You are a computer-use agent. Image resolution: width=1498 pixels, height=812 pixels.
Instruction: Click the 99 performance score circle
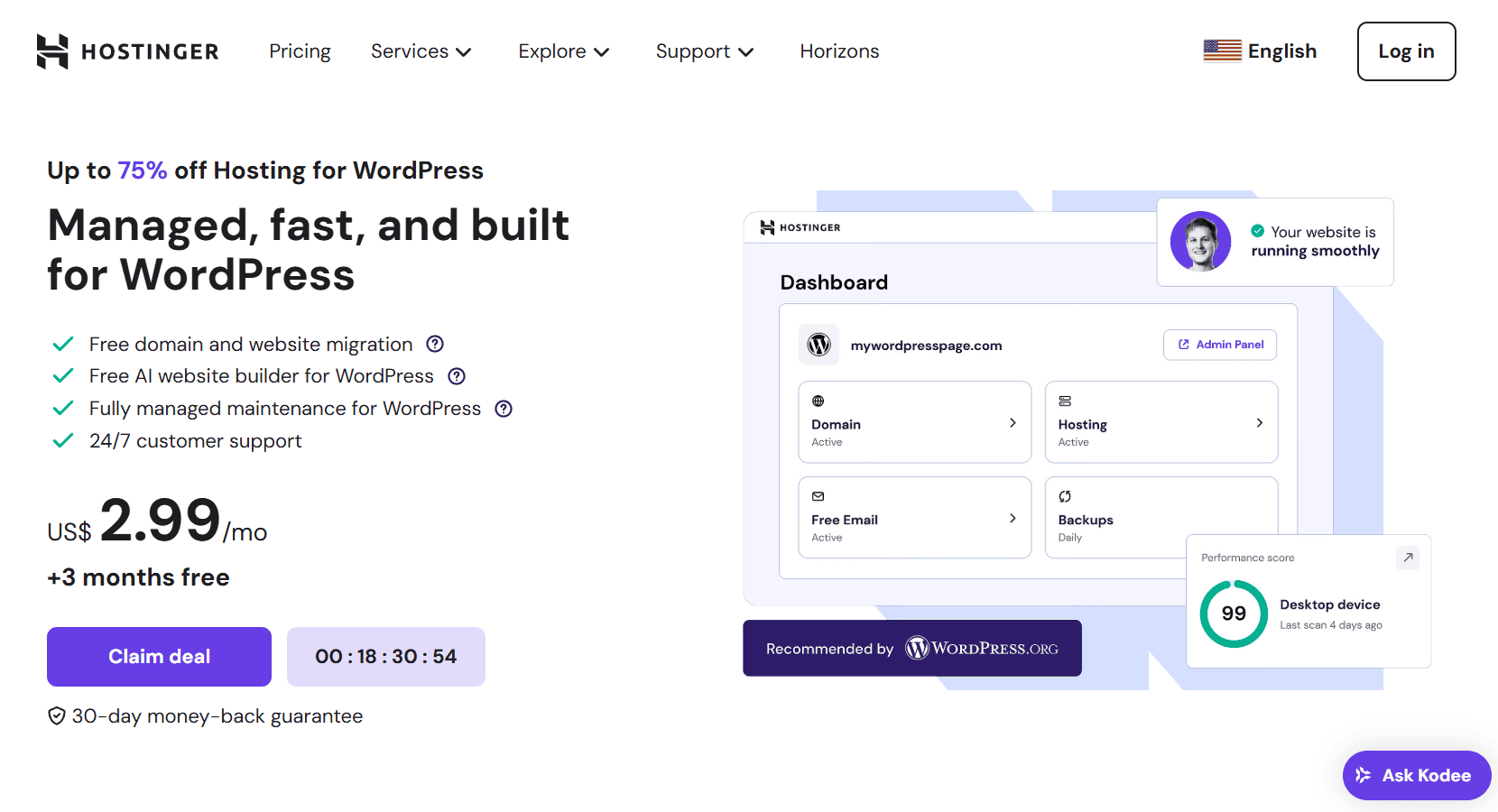pos(1234,614)
